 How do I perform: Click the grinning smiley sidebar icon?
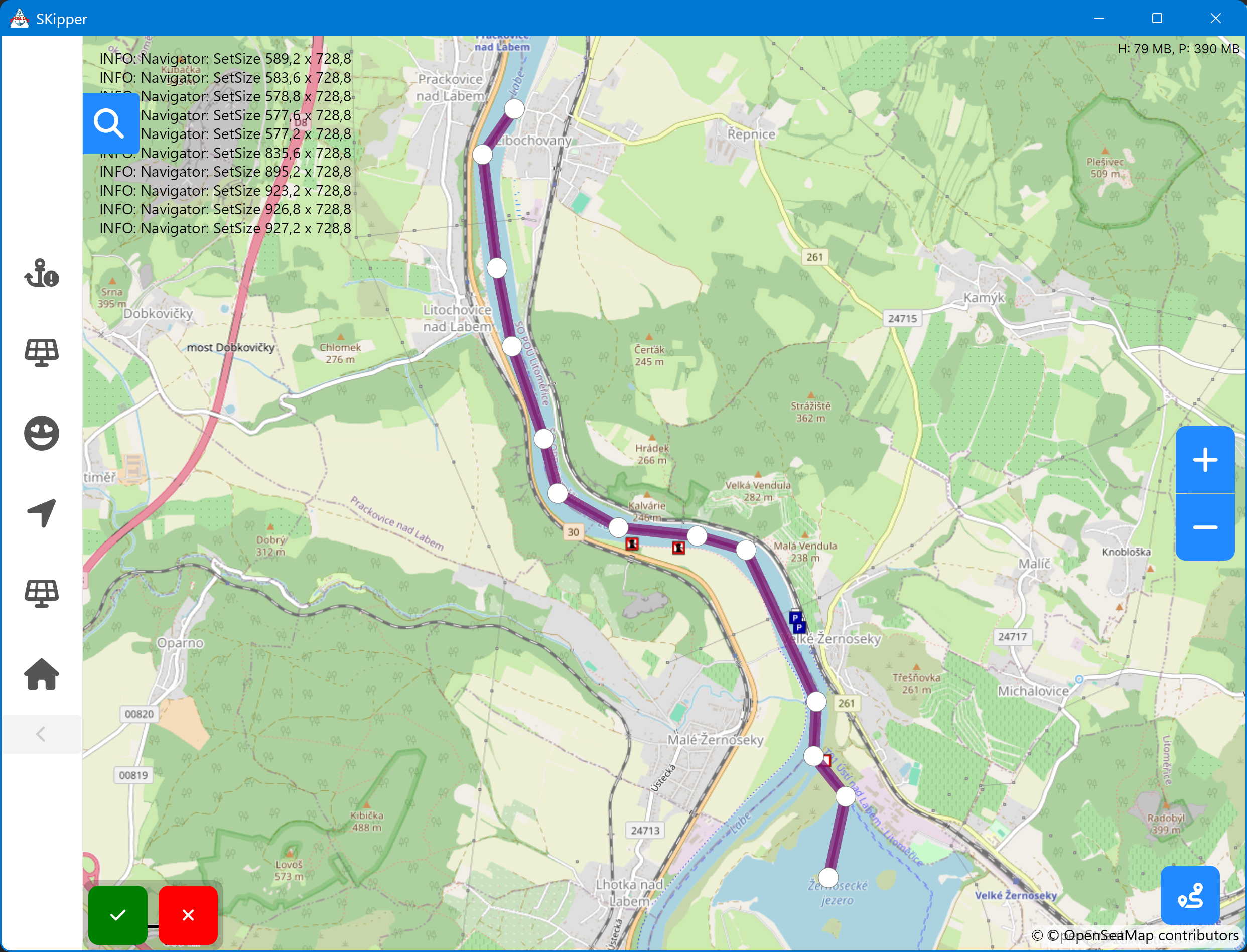tap(41, 433)
